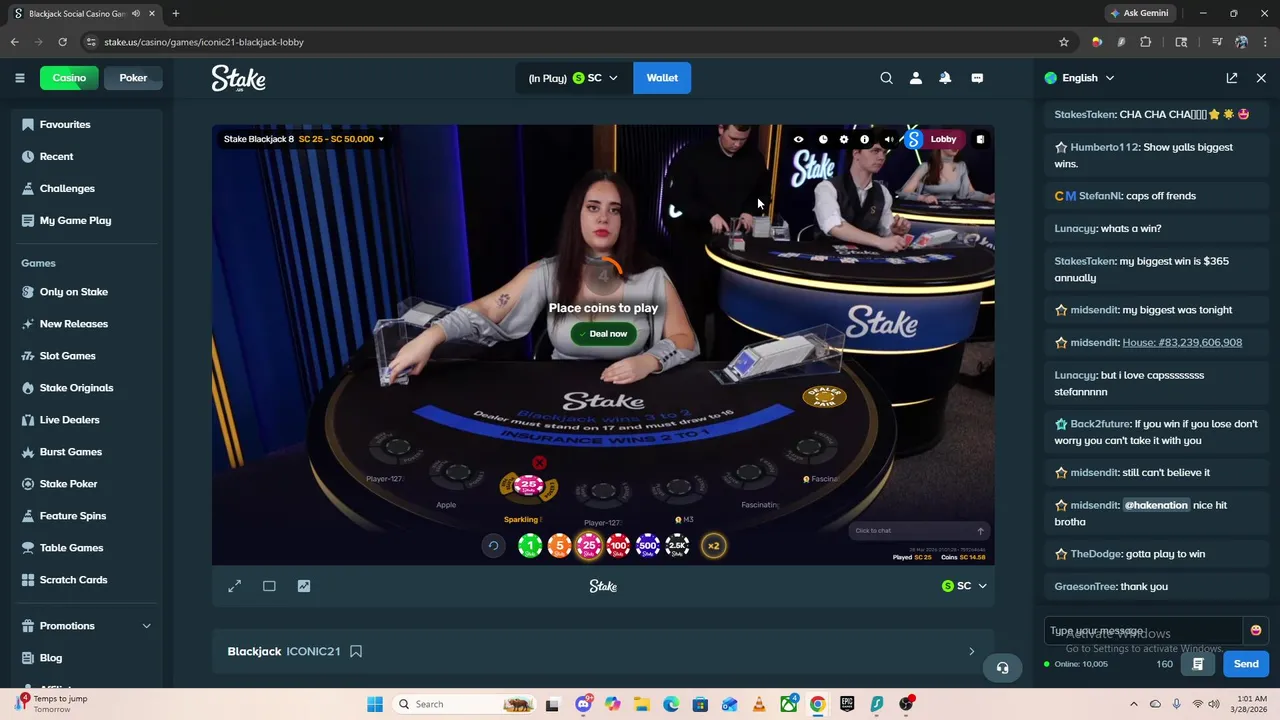Open chat rules document icon
The width and height of the screenshot is (1280, 720).
tap(1197, 664)
